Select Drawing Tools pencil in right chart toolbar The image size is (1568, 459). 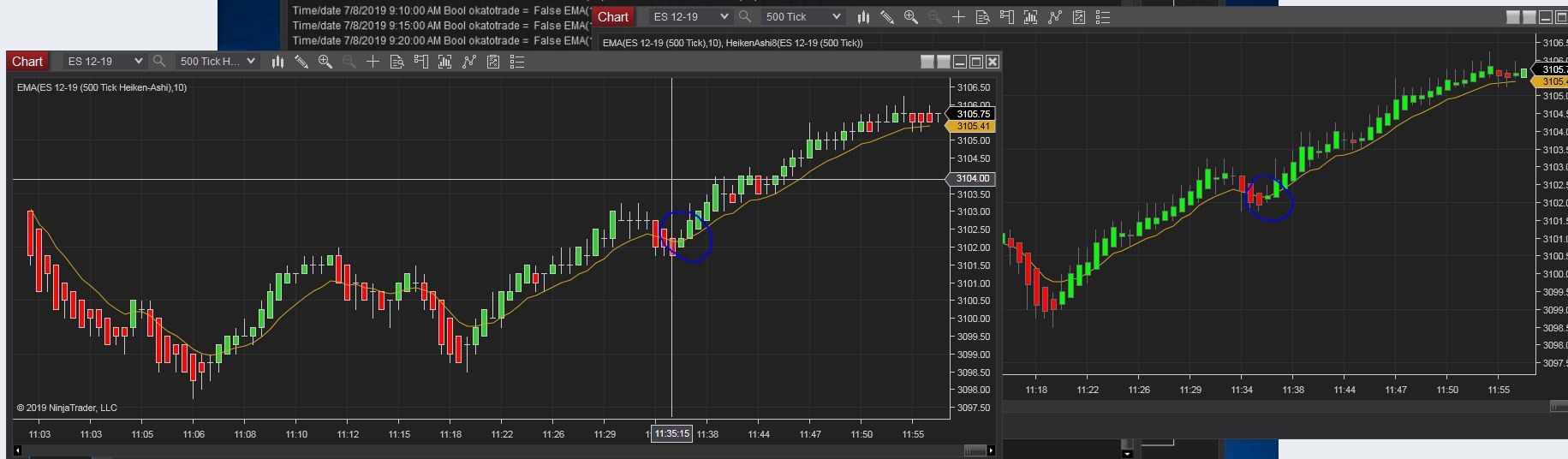[887, 17]
